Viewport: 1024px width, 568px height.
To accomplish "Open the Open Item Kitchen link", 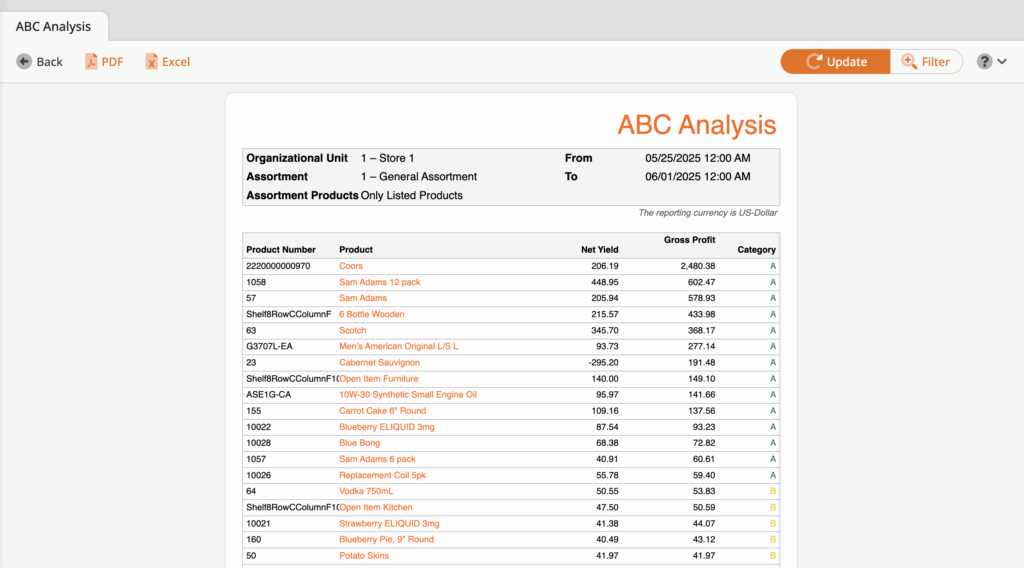I will tap(376, 507).
